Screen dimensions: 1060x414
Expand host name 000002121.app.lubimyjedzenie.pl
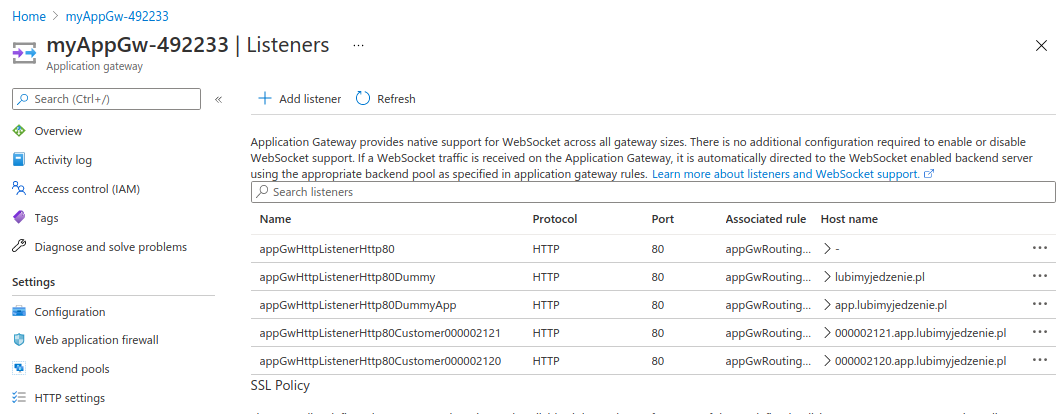click(827, 333)
